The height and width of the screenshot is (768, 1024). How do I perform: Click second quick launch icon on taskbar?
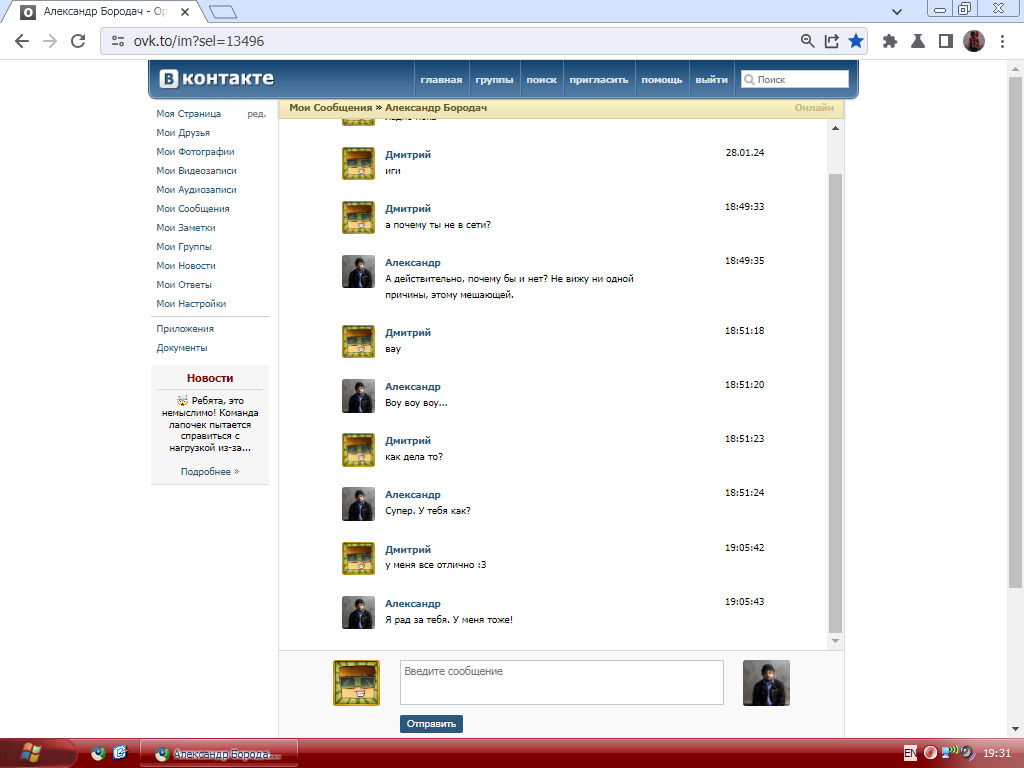120,754
